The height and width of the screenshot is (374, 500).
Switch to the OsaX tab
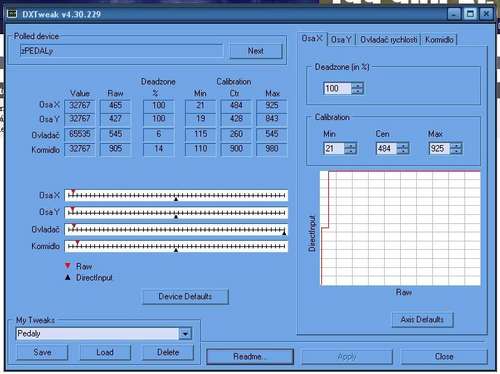point(312,39)
